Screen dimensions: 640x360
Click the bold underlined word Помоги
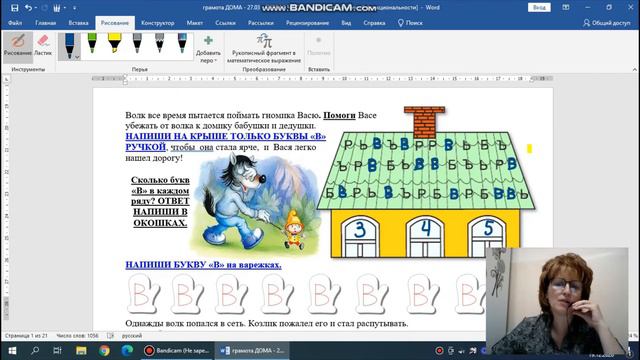coord(339,116)
